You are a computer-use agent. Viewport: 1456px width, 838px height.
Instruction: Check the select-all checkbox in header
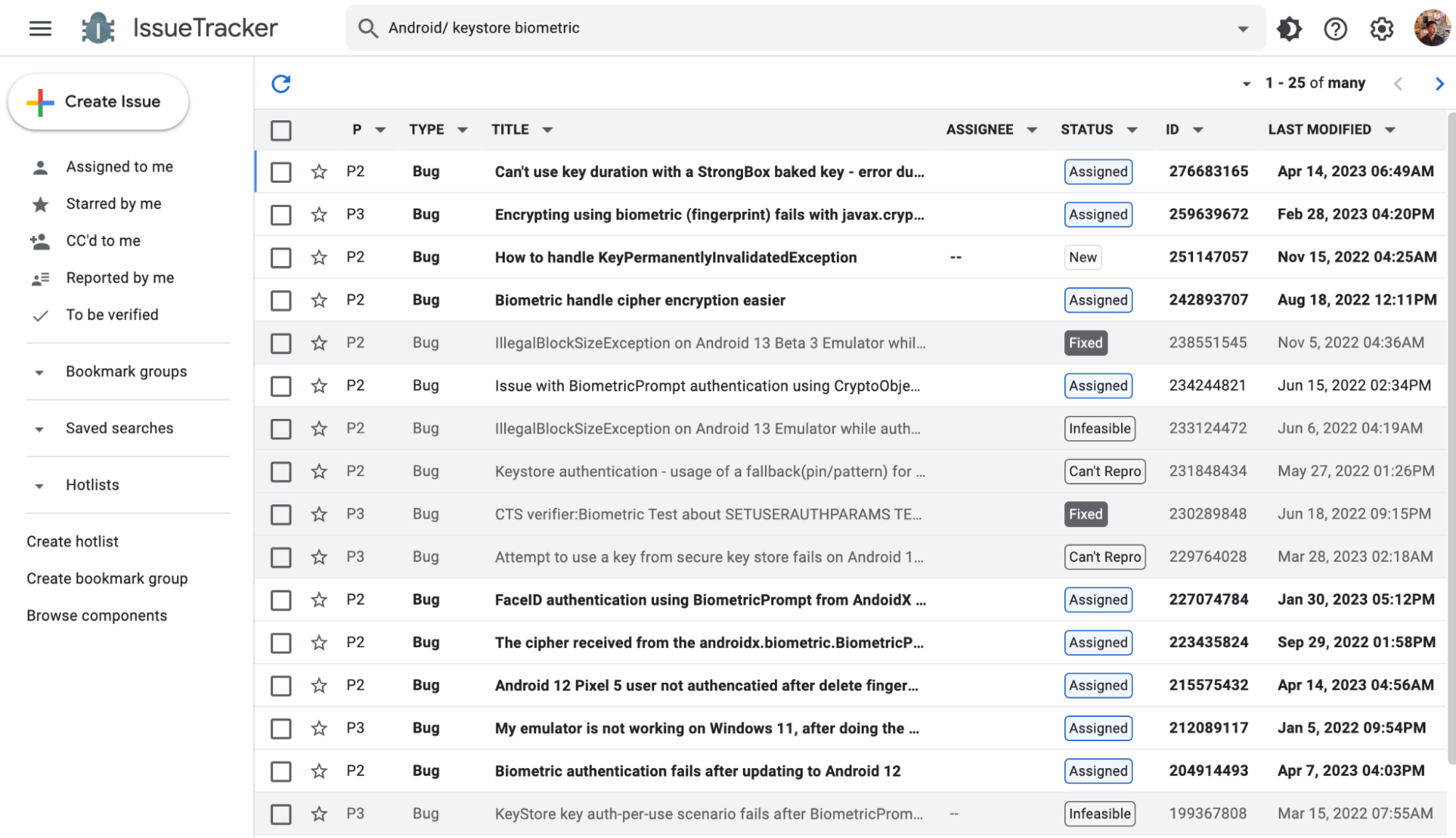pyautogui.click(x=281, y=130)
